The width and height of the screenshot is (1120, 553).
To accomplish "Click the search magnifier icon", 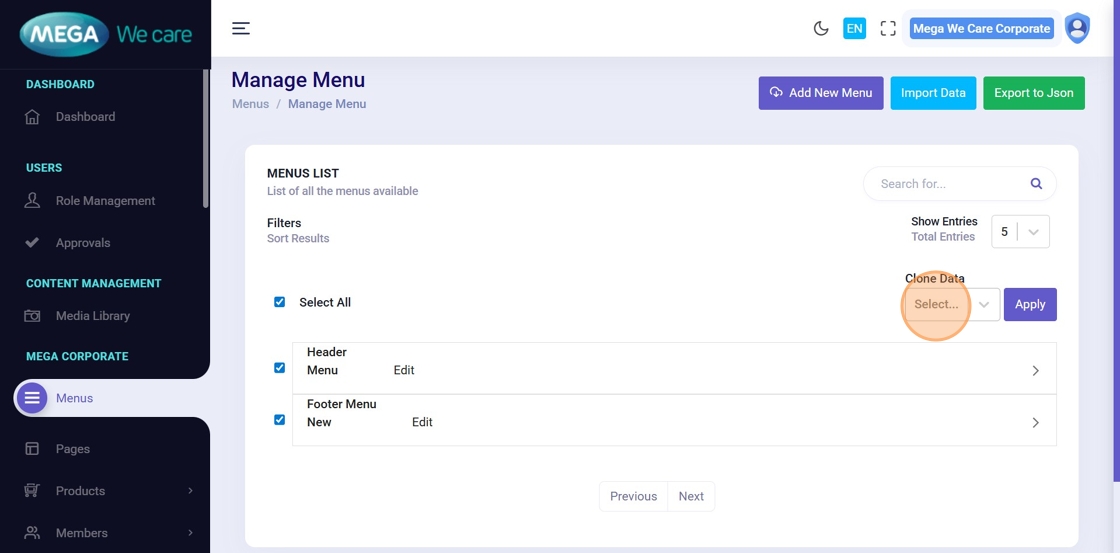I will click(1036, 184).
